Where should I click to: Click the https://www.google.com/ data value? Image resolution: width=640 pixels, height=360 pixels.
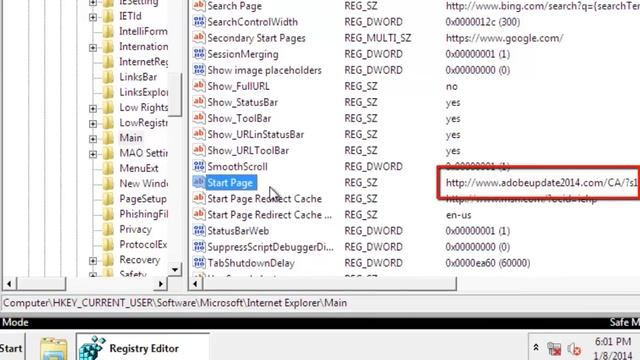tap(504, 38)
